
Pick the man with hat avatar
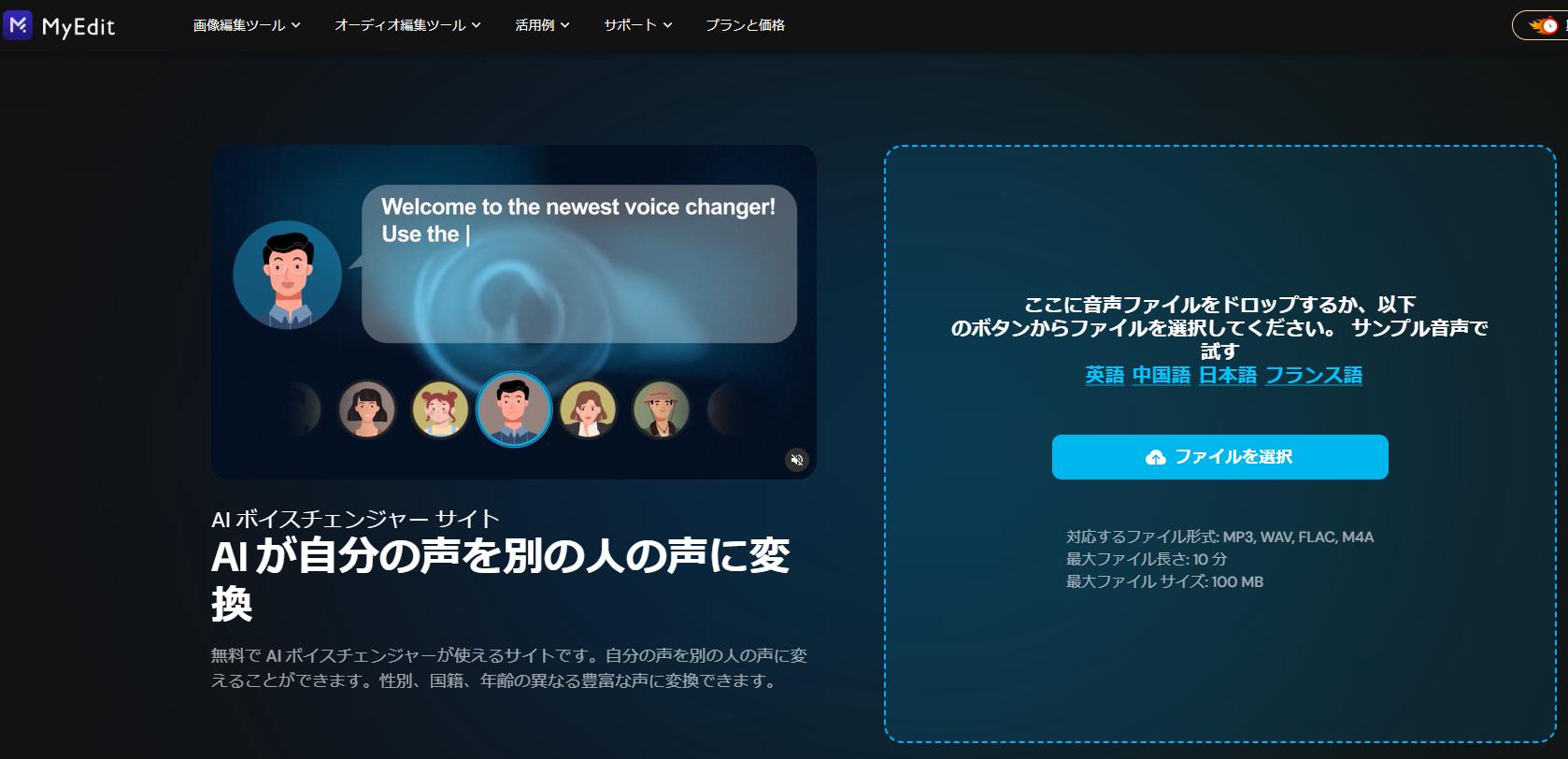tap(662, 409)
